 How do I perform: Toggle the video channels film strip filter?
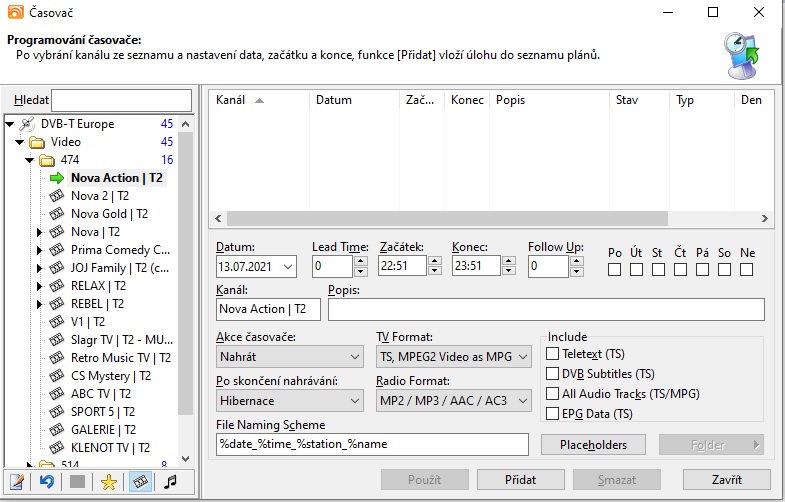141,482
